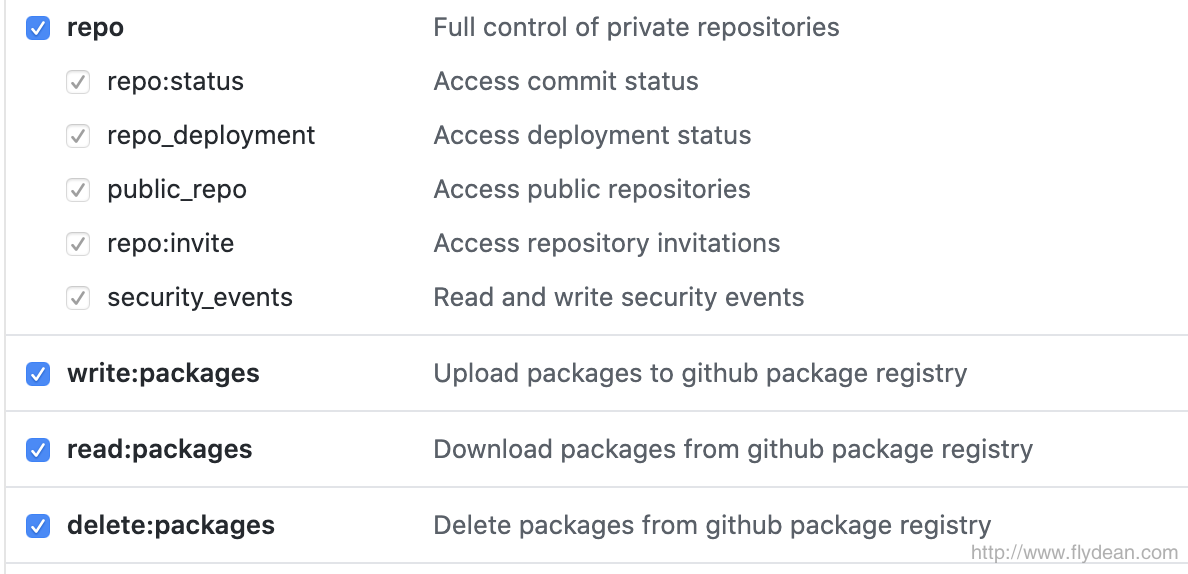This screenshot has width=1188, height=574.
Task: Uncheck the delete:packages checkbox
Action: [38, 526]
